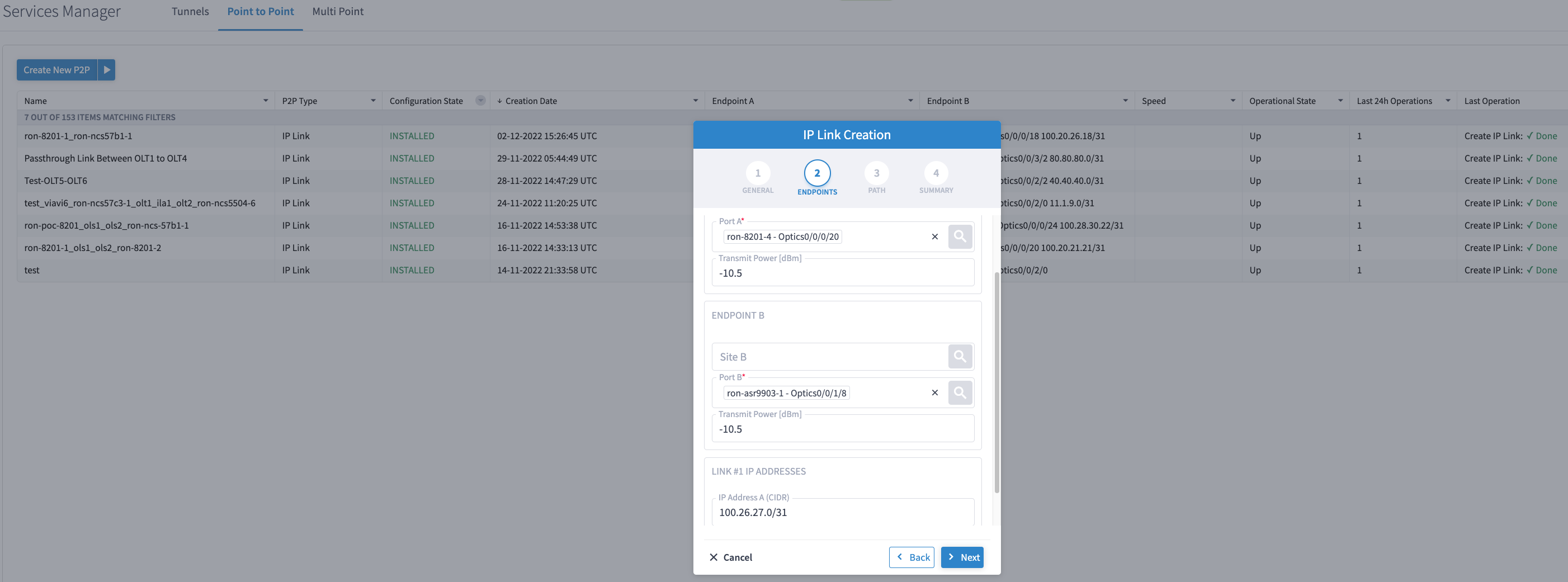Switch to the Tunnels tab
Screen dimensions: 1568x582
(190, 11)
